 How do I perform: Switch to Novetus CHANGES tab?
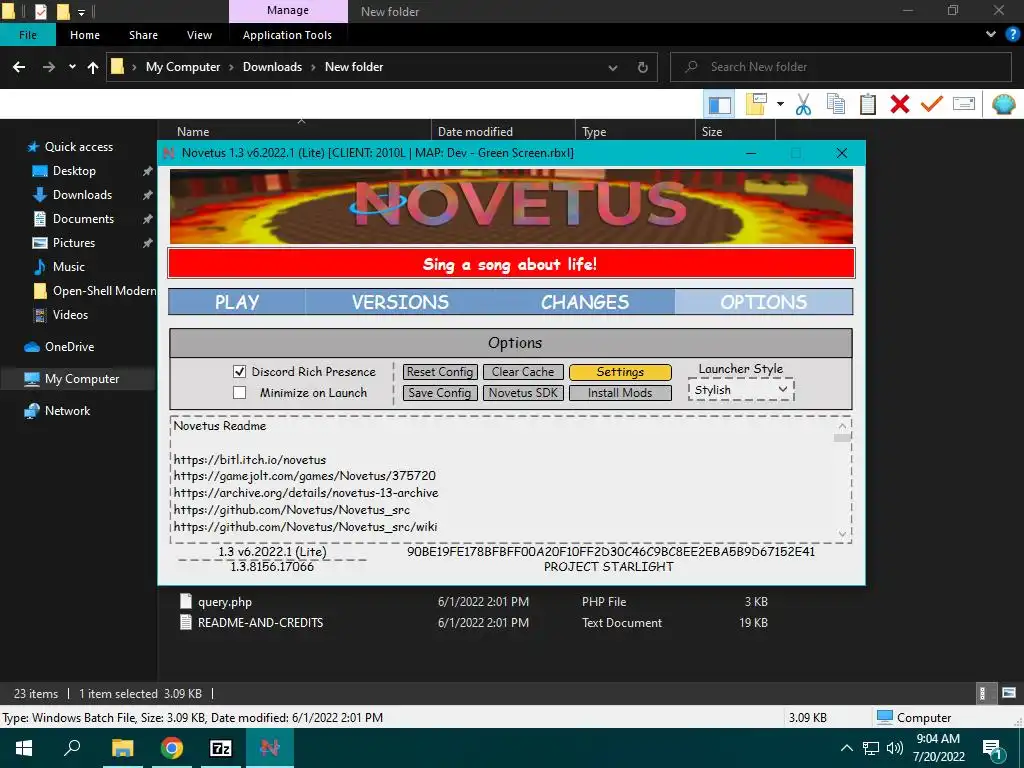coord(584,302)
